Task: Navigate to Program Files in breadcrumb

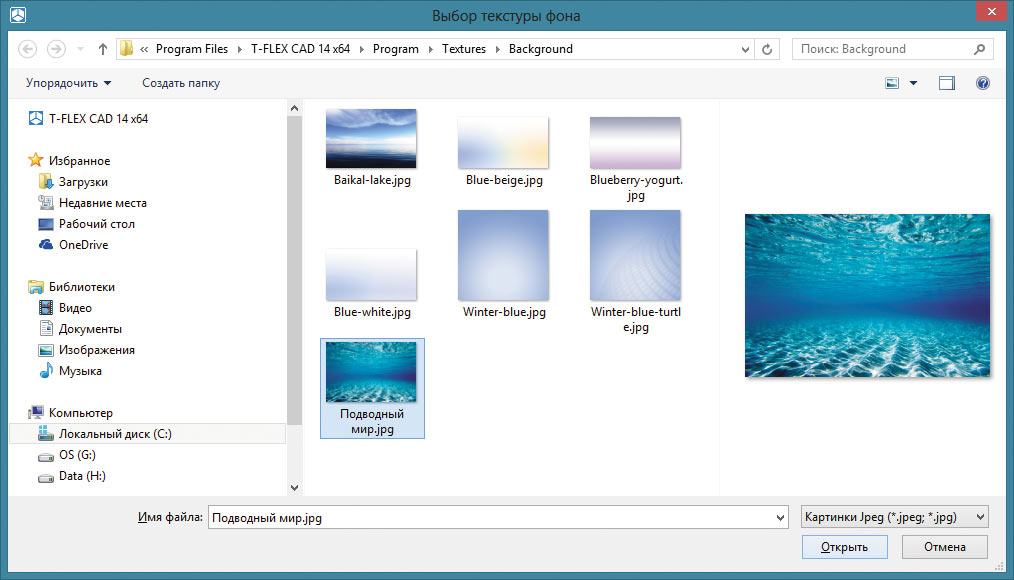Action: point(192,49)
